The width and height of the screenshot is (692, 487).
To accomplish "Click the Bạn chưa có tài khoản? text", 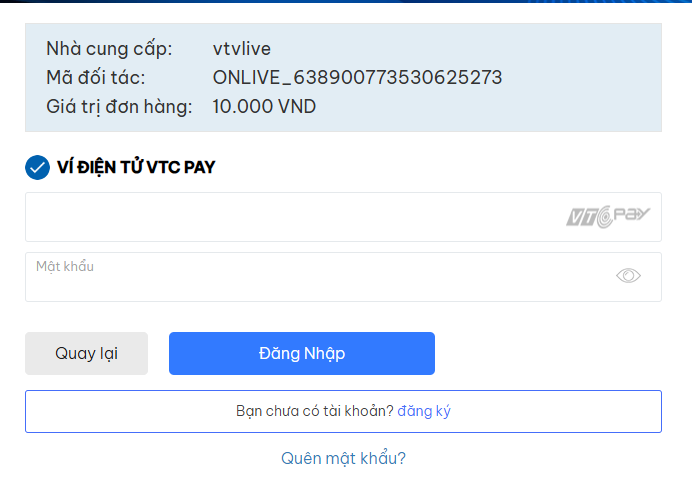I will [x=315, y=411].
